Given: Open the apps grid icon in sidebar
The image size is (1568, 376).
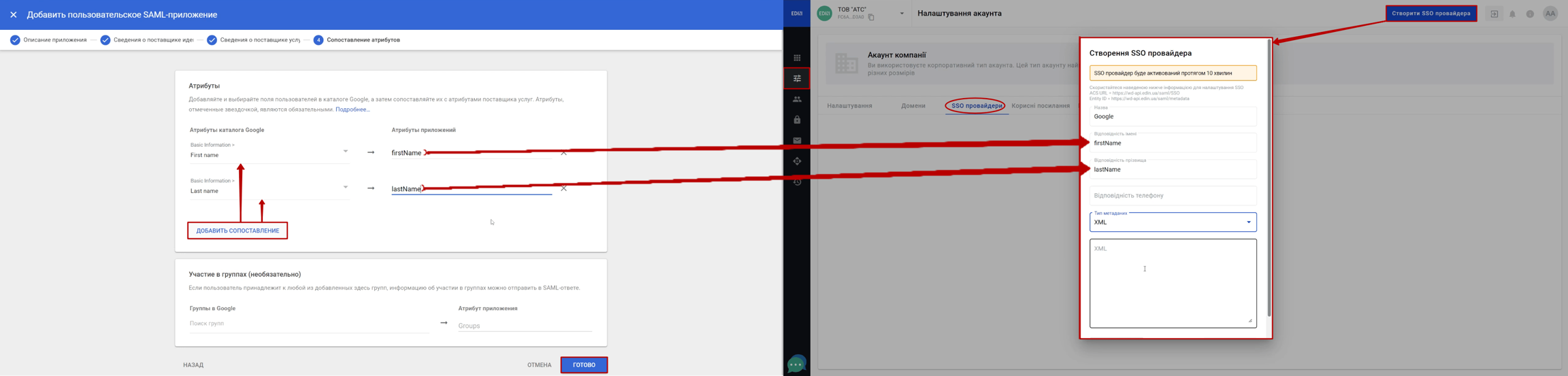Looking at the screenshot, I should [797, 58].
